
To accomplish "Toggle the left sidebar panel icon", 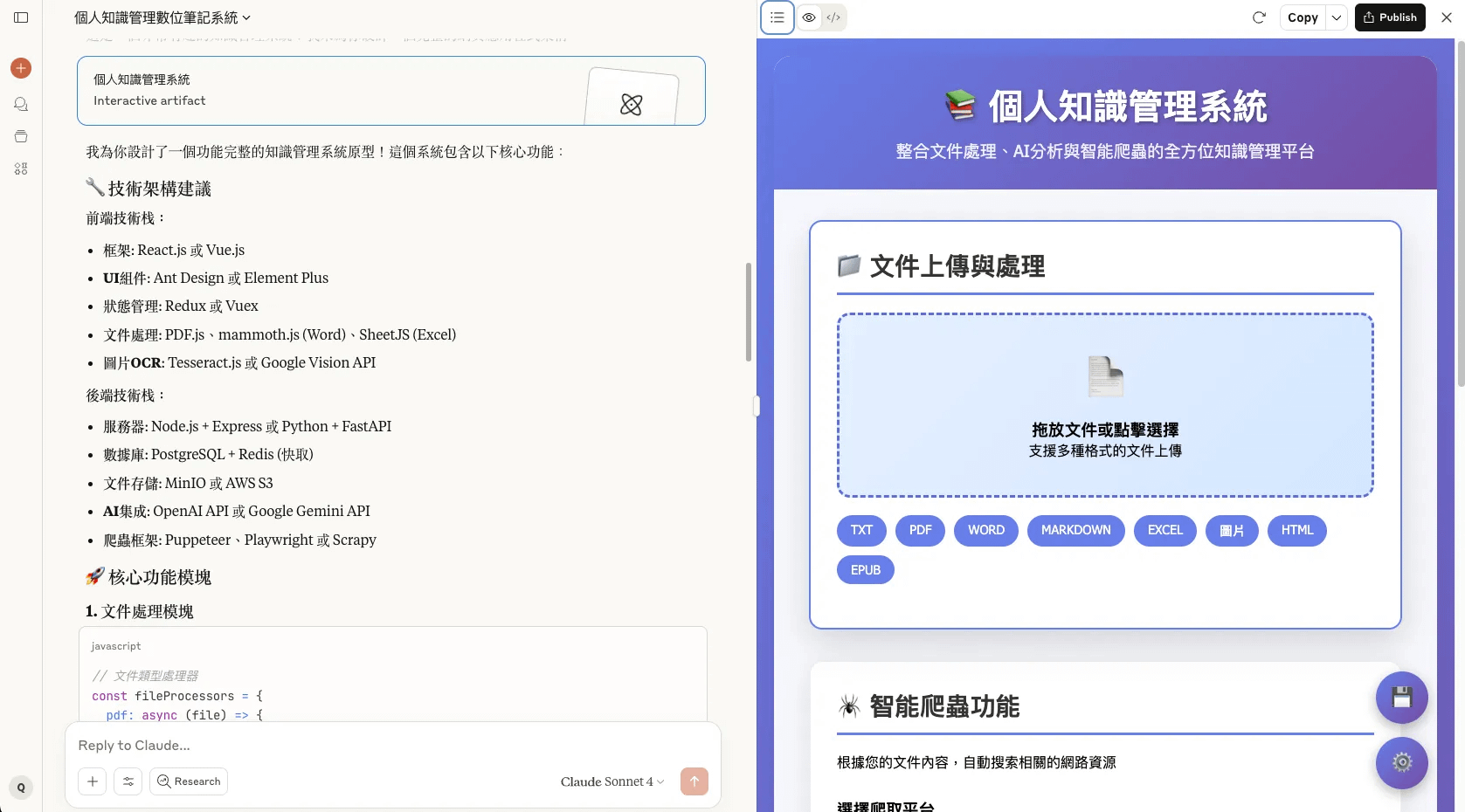I will click(21, 17).
